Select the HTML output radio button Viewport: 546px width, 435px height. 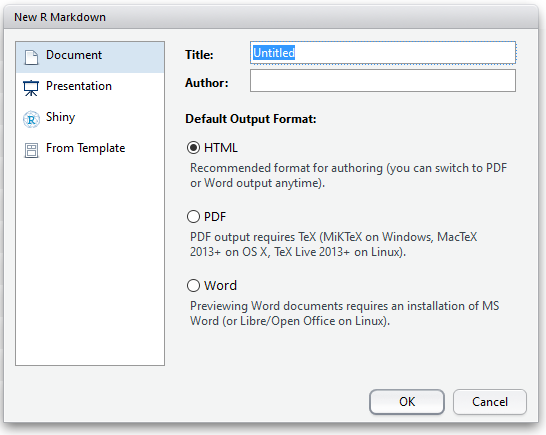pyautogui.click(x=193, y=148)
